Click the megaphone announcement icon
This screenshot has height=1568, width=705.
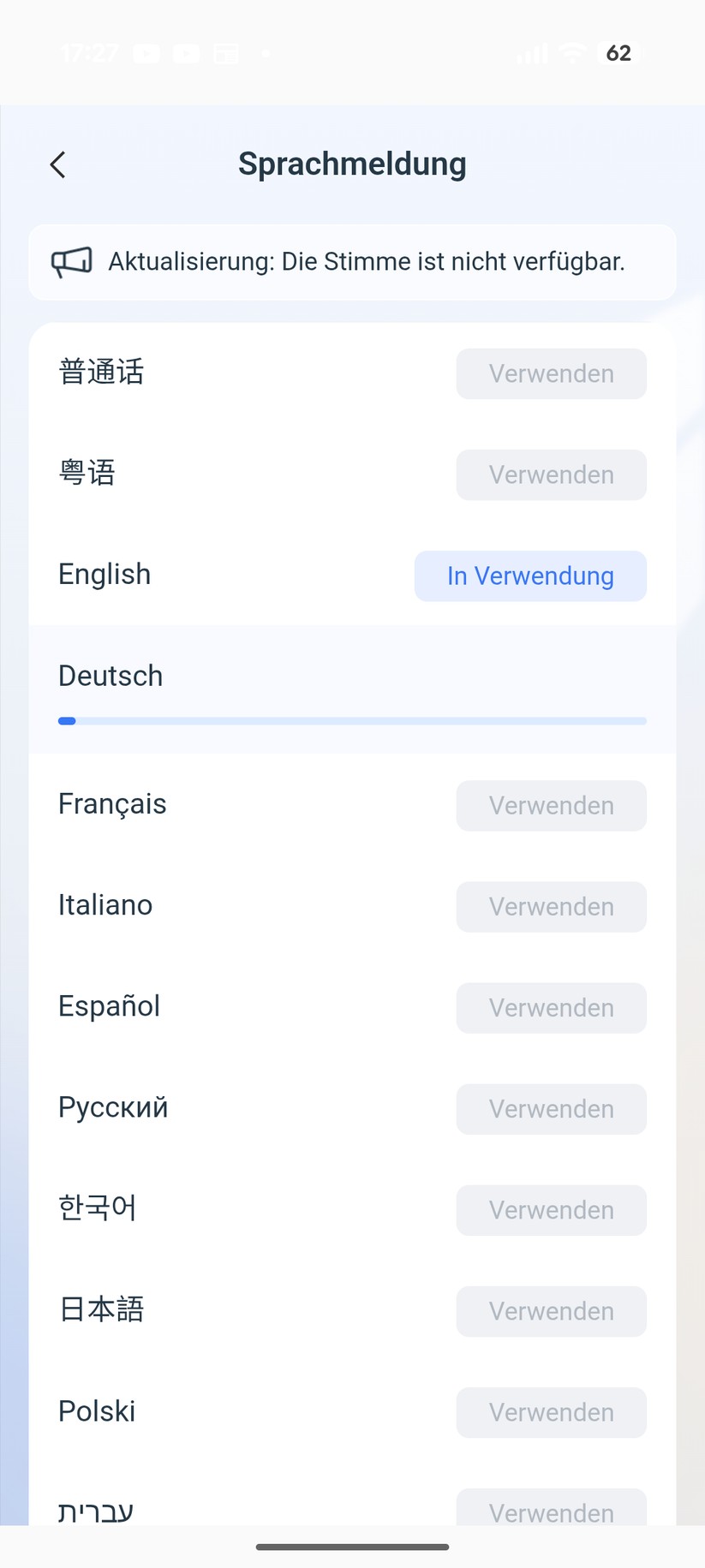(x=70, y=262)
